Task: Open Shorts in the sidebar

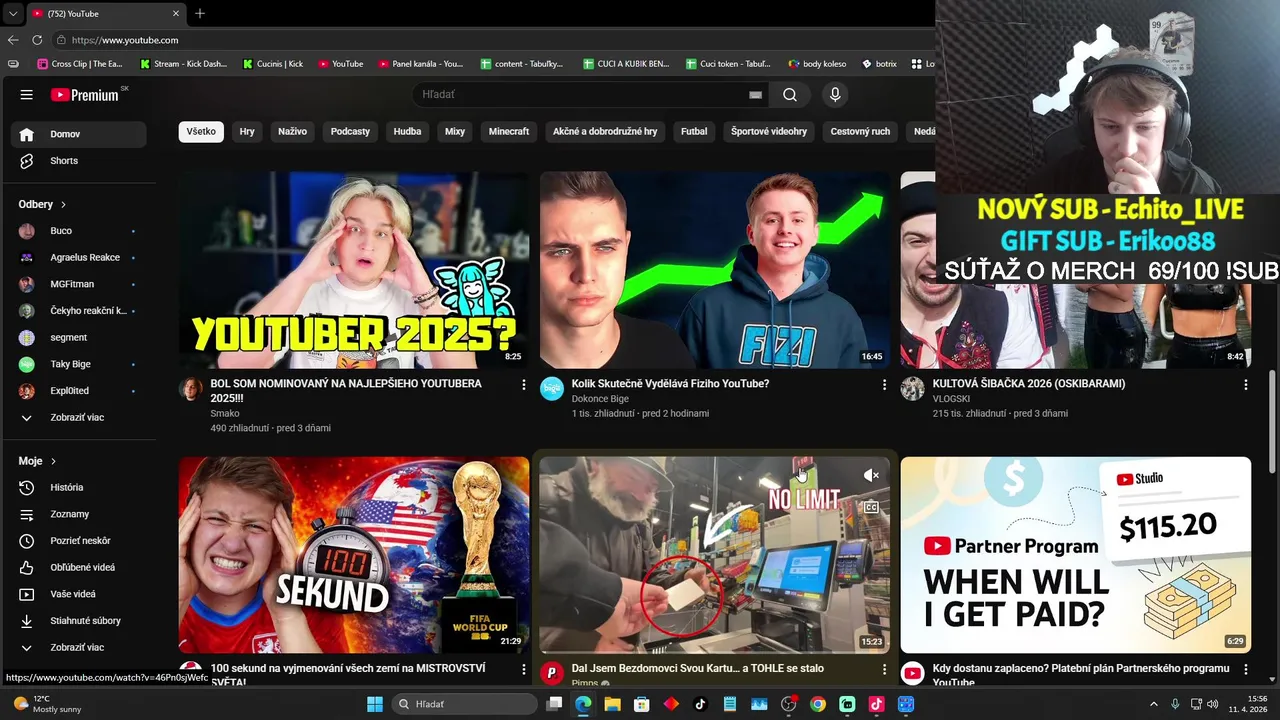Action: (79, 161)
